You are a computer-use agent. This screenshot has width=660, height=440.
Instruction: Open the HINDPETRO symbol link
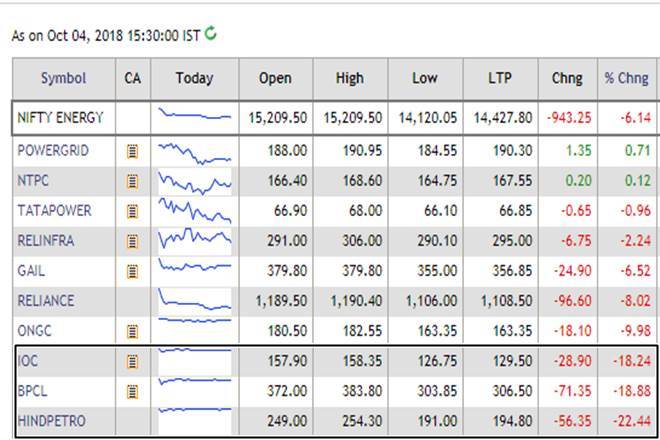click(51, 421)
